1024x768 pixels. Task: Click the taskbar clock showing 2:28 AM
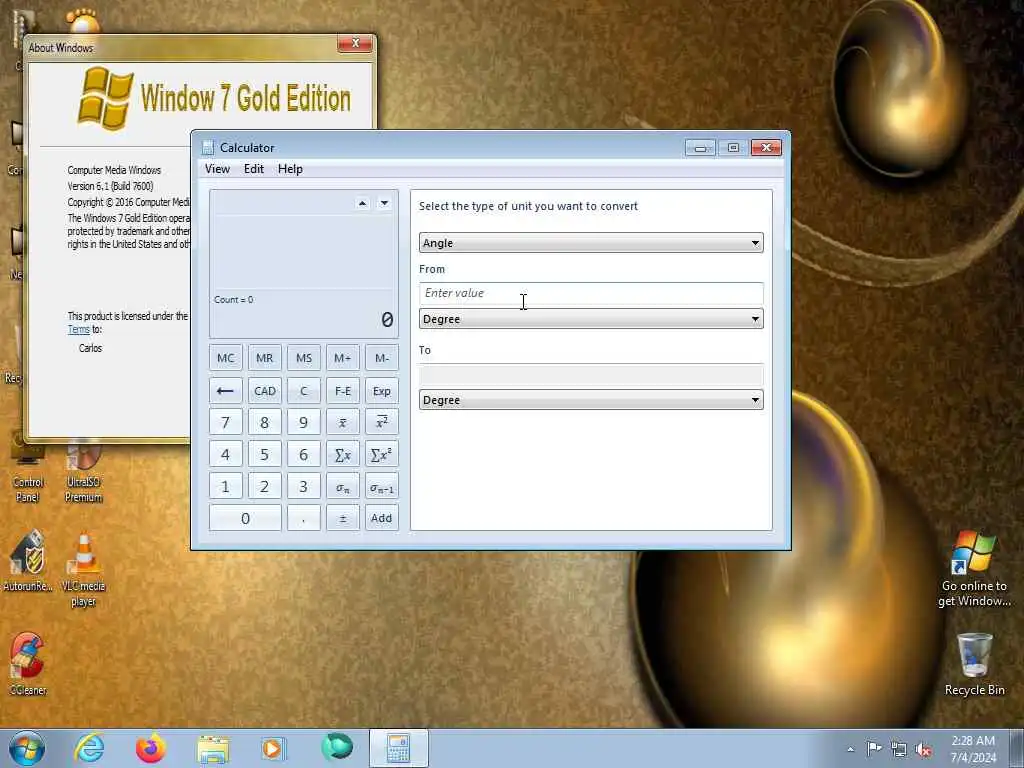(x=973, y=749)
